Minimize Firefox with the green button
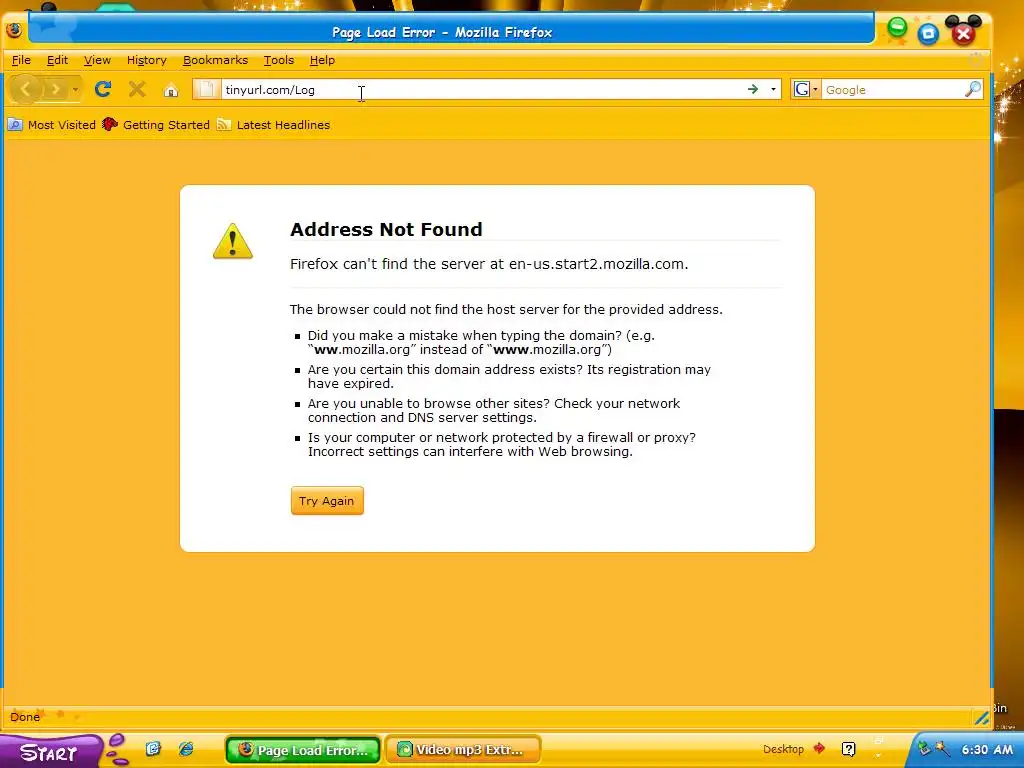 897,28
